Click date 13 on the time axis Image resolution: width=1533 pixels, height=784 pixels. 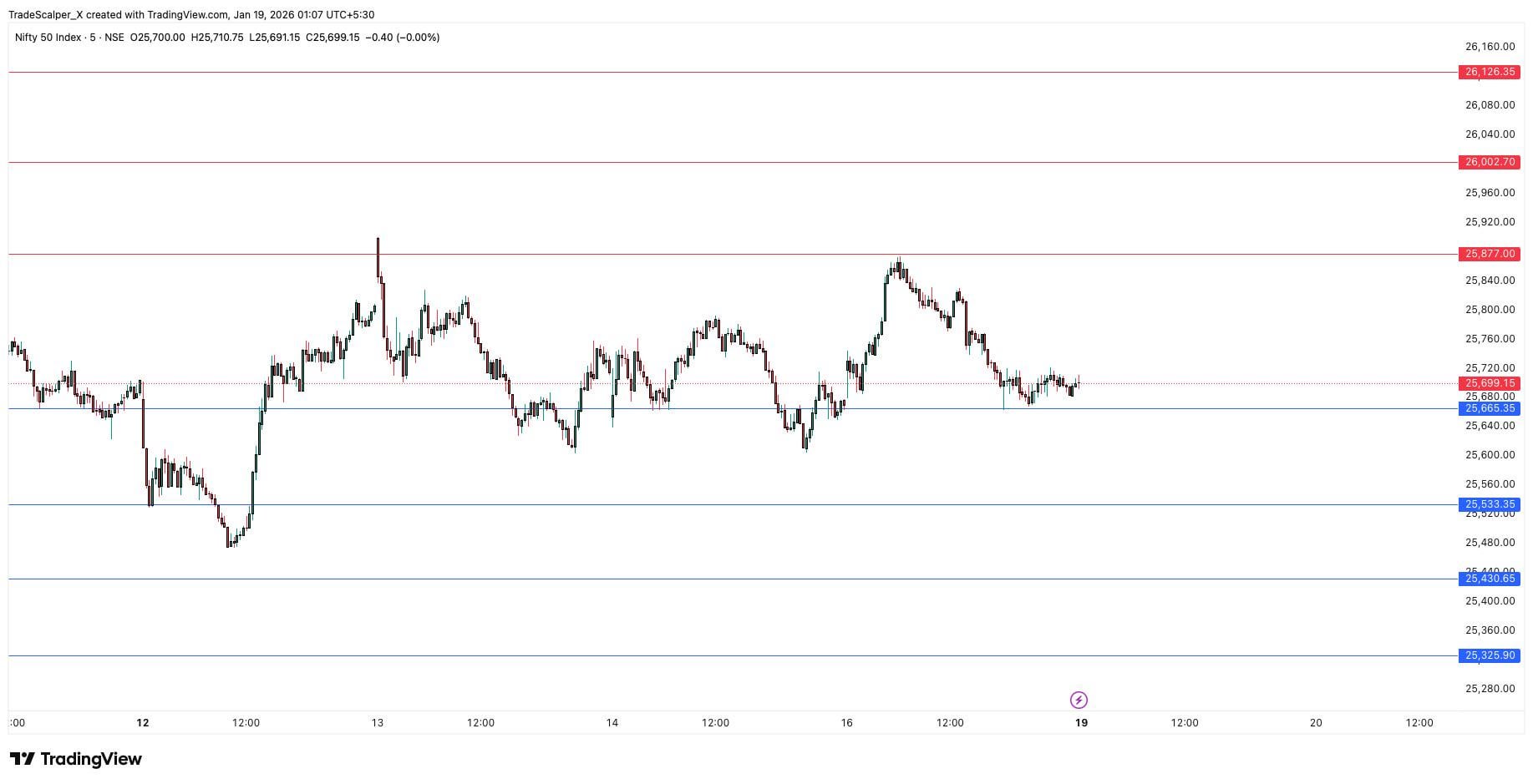pos(378,723)
